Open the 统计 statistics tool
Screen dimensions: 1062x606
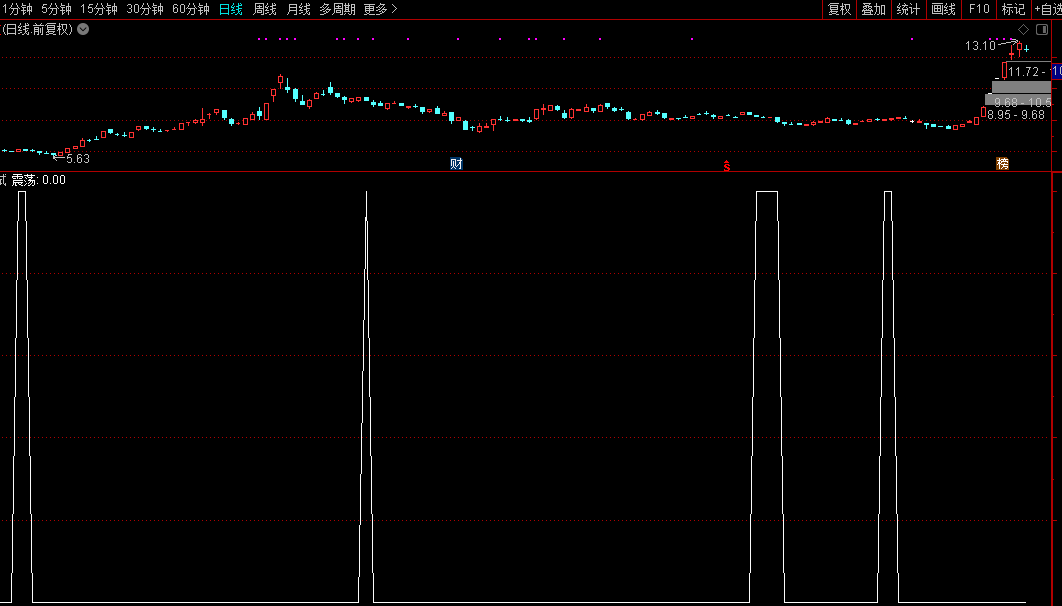(x=908, y=9)
